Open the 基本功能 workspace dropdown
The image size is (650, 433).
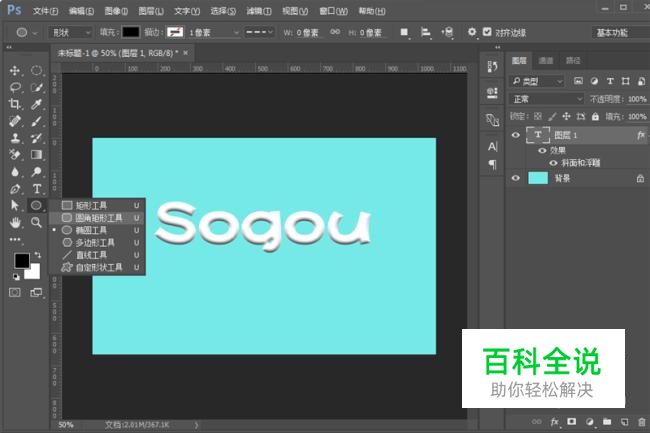pyautogui.click(x=620, y=32)
